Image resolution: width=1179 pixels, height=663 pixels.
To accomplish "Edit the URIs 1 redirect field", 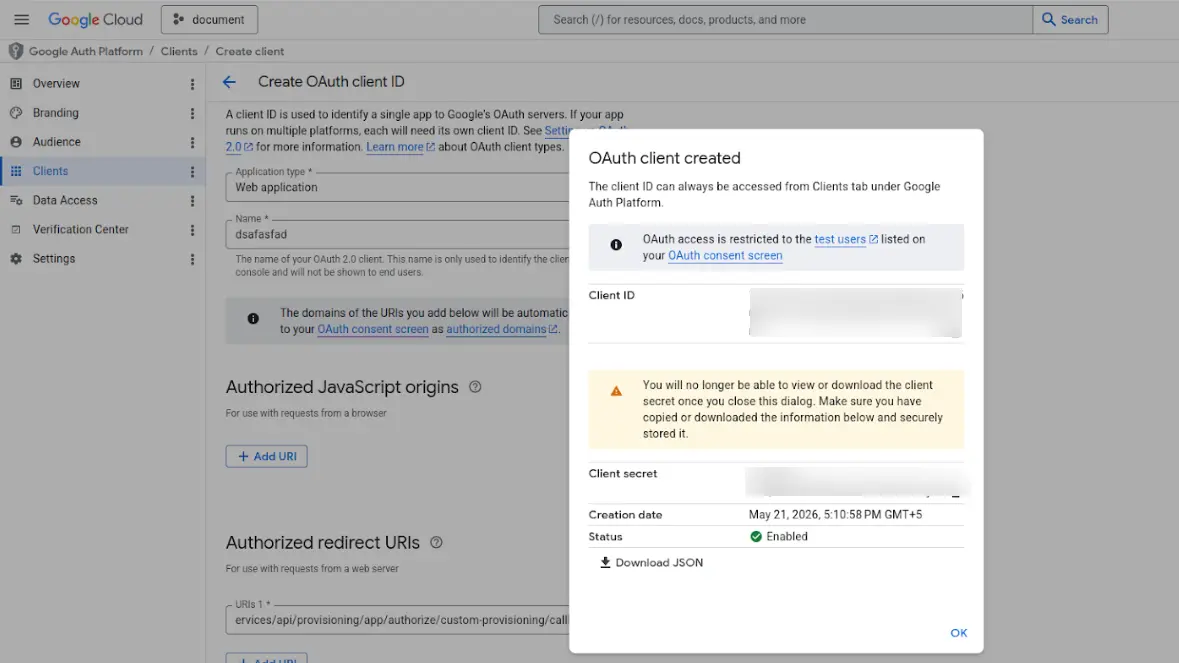I will (x=397, y=620).
